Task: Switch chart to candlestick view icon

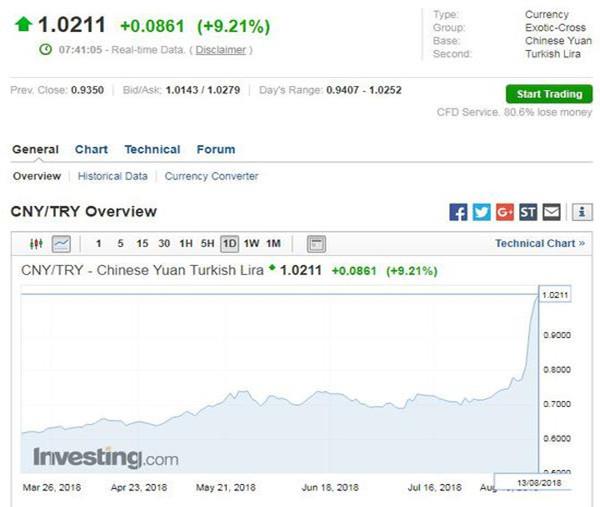Action: click(x=36, y=244)
